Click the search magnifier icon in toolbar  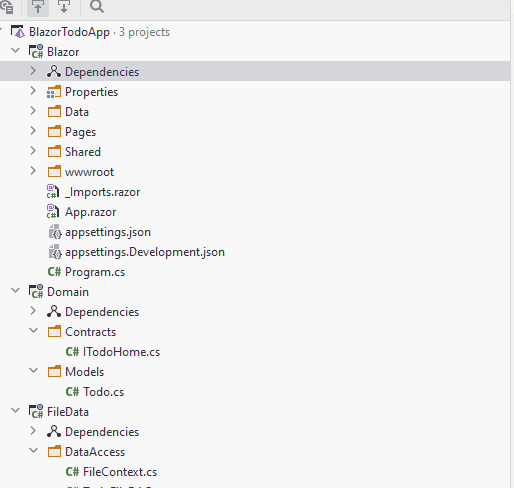tap(97, 6)
